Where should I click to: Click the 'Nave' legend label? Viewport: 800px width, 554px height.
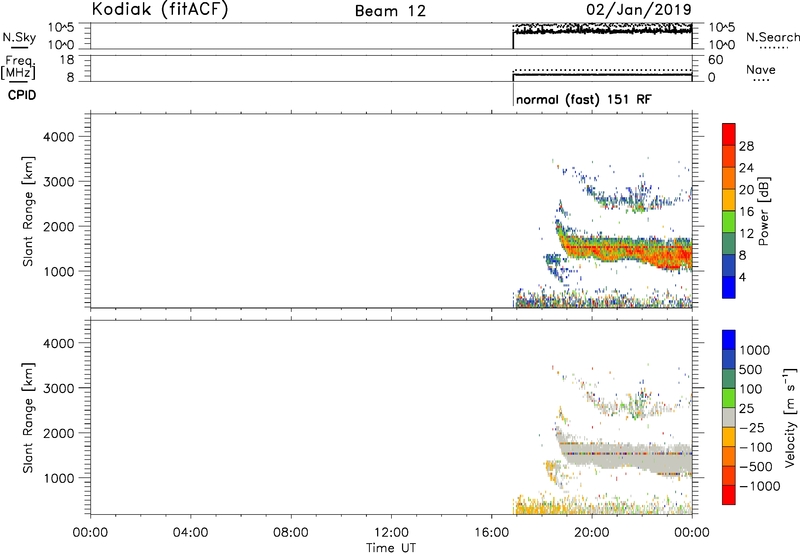pyautogui.click(x=761, y=69)
